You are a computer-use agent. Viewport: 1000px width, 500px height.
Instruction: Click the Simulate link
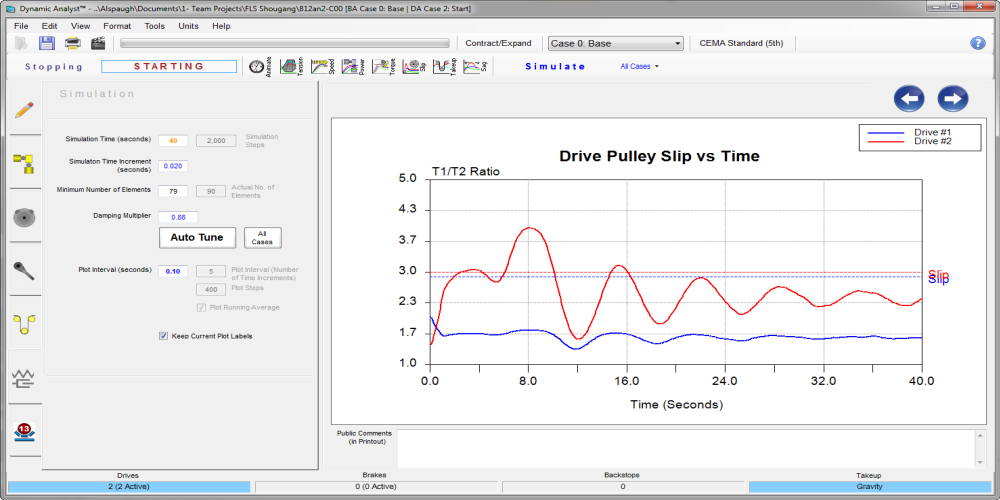pos(555,66)
